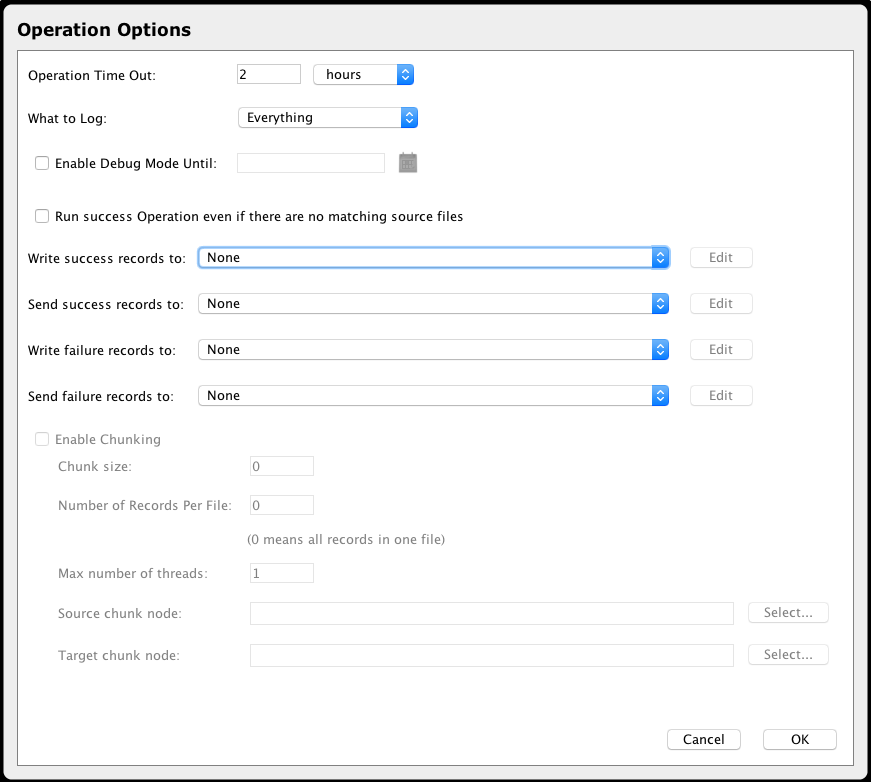Open Write success records to dropdown
Screen dimensions: 871x782
pos(433,258)
